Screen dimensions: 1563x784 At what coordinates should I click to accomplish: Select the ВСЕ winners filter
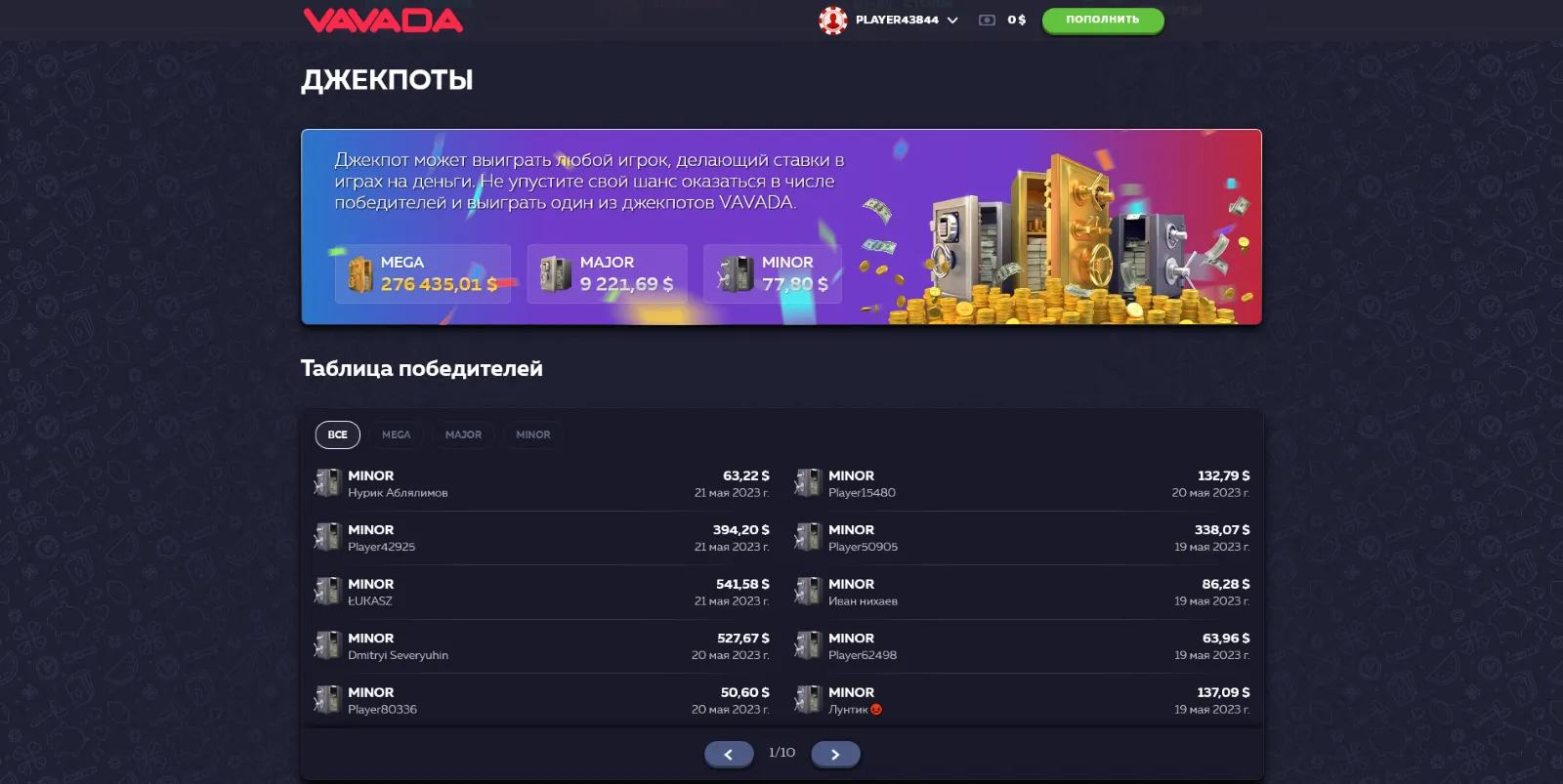click(337, 434)
